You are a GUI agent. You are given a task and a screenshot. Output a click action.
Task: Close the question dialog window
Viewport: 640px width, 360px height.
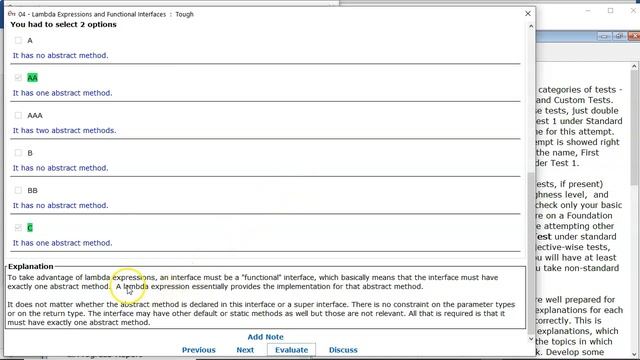(528, 13)
